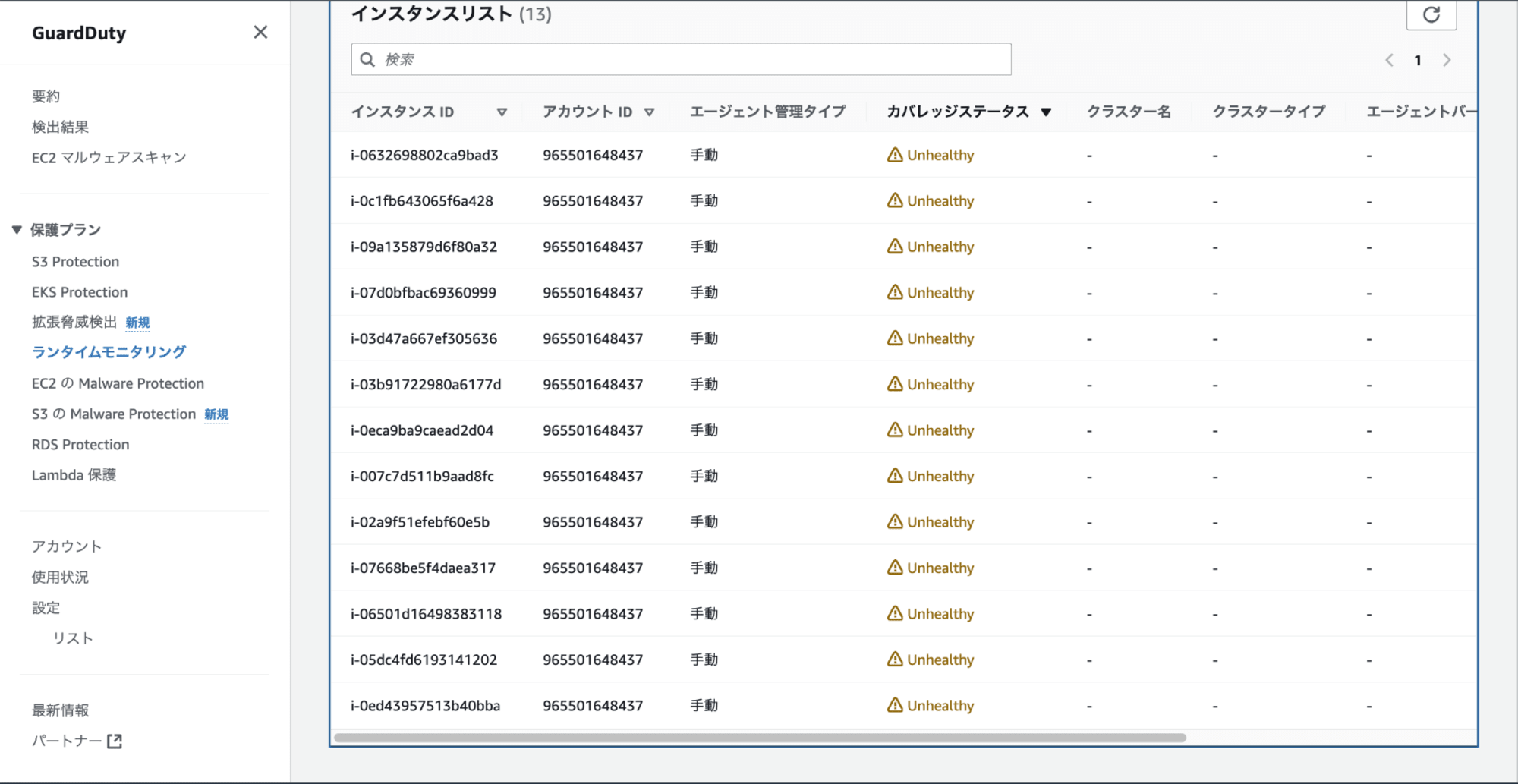This screenshot has height=784, width=1518.
Task: Click warning icon for i-03b91722980a6177d
Action: click(895, 384)
